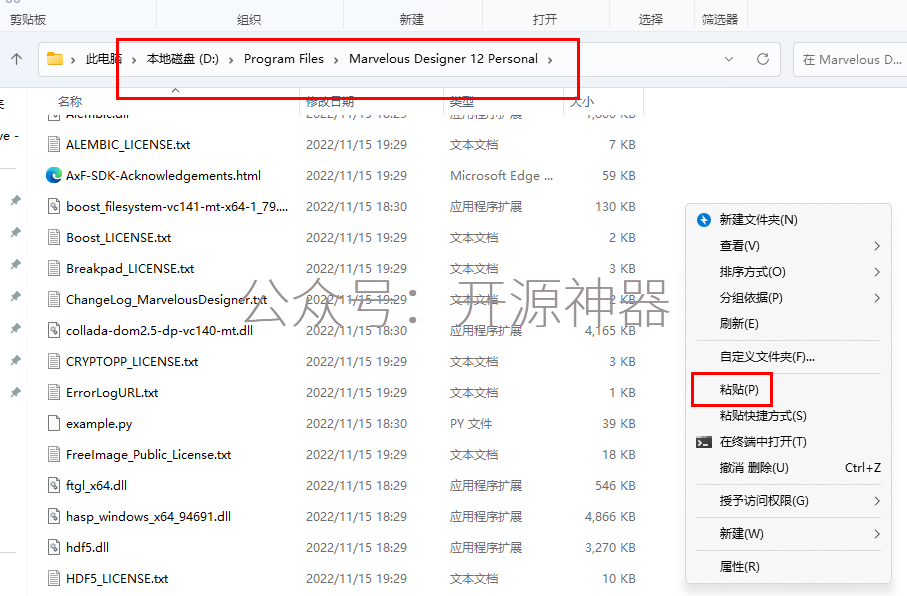The width and height of the screenshot is (907, 596).
Task: Sort files by the 大小 column header
Action: [x=582, y=102]
